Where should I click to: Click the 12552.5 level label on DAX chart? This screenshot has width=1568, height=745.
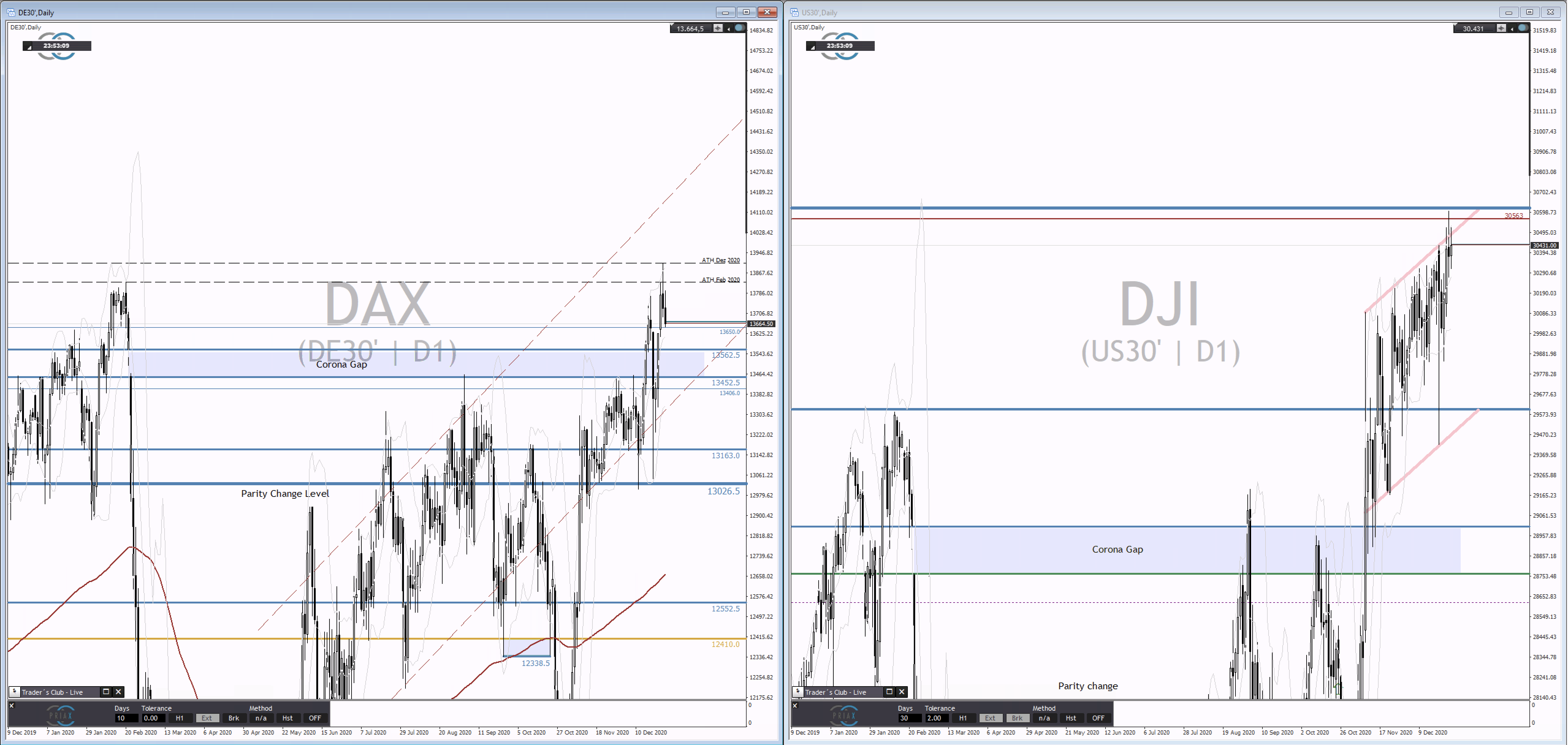coord(725,608)
